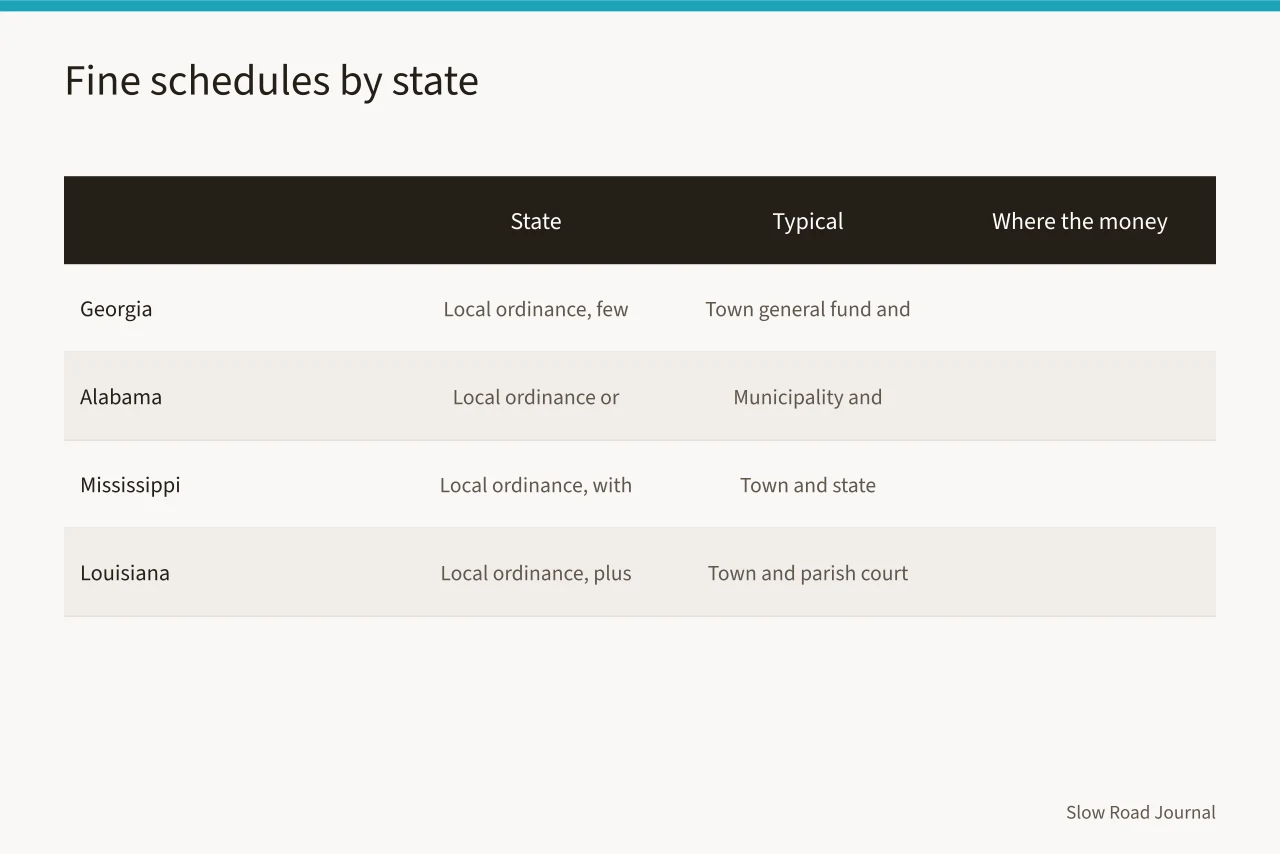
Task: Click 'Local ordinance, few' cell
Action: tap(536, 309)
